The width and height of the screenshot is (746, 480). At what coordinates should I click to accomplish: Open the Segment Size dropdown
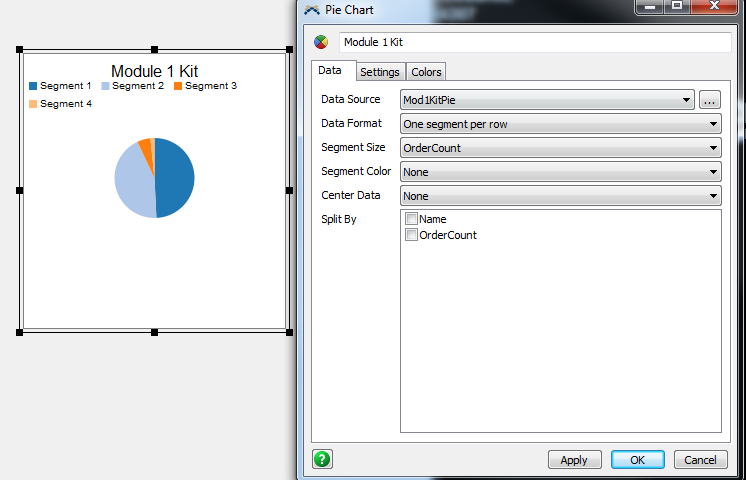(x=560, y=148)
